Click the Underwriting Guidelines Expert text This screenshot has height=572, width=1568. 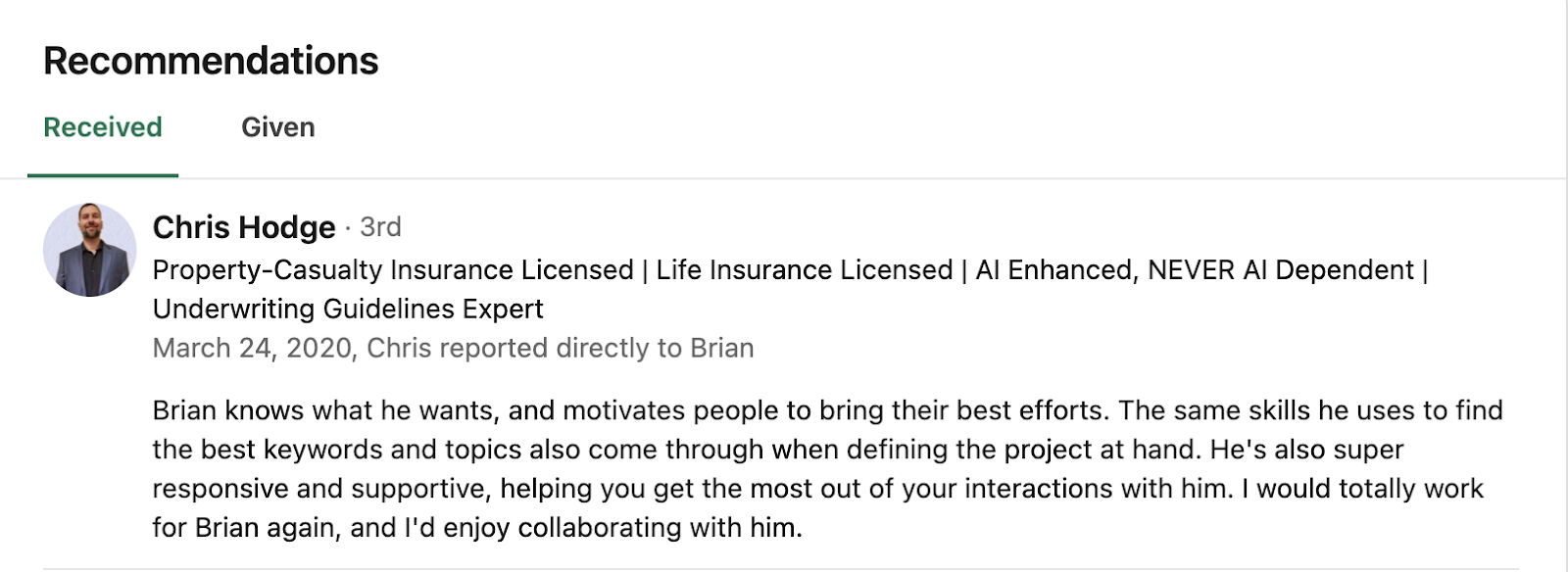347,309
